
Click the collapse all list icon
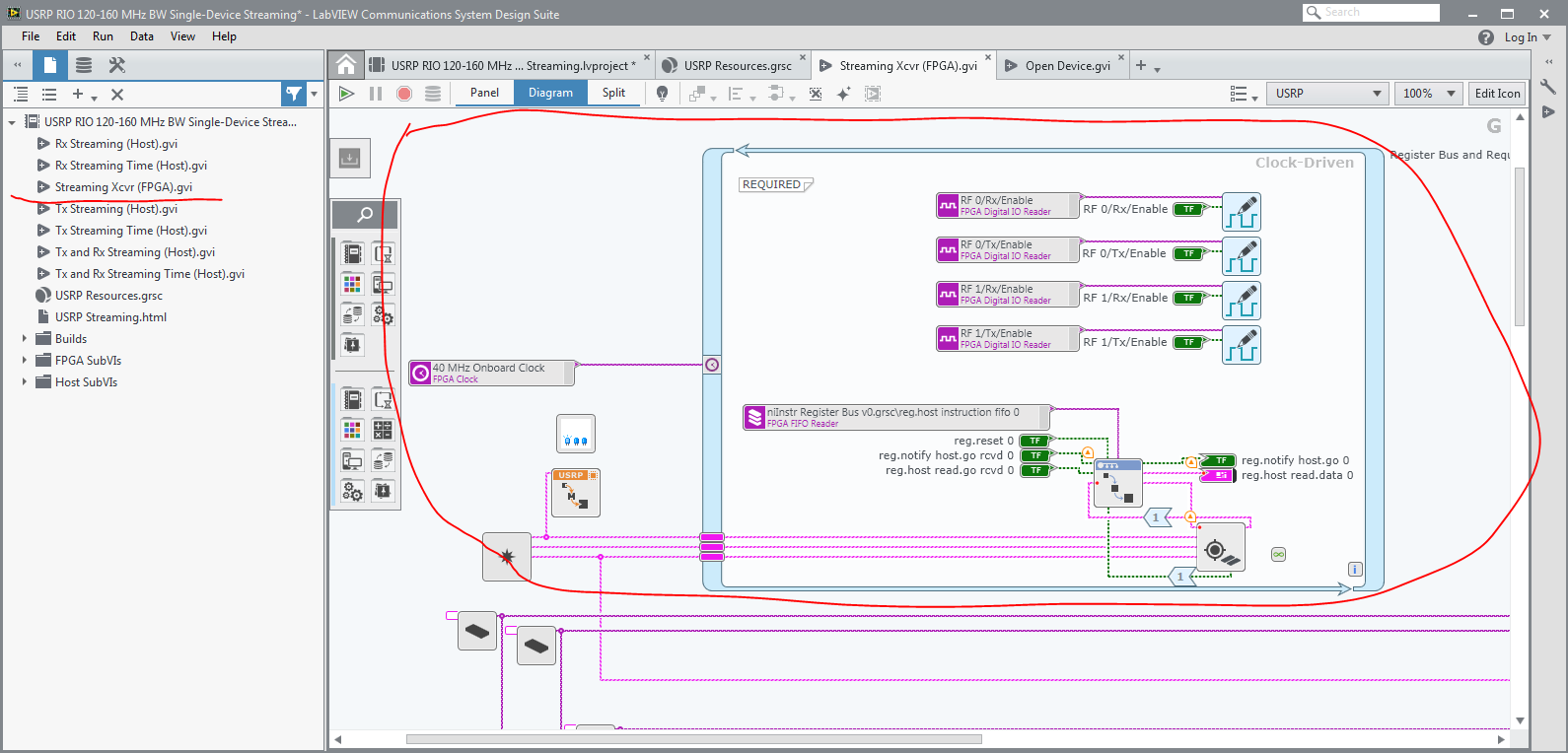[x=49, y=95]
